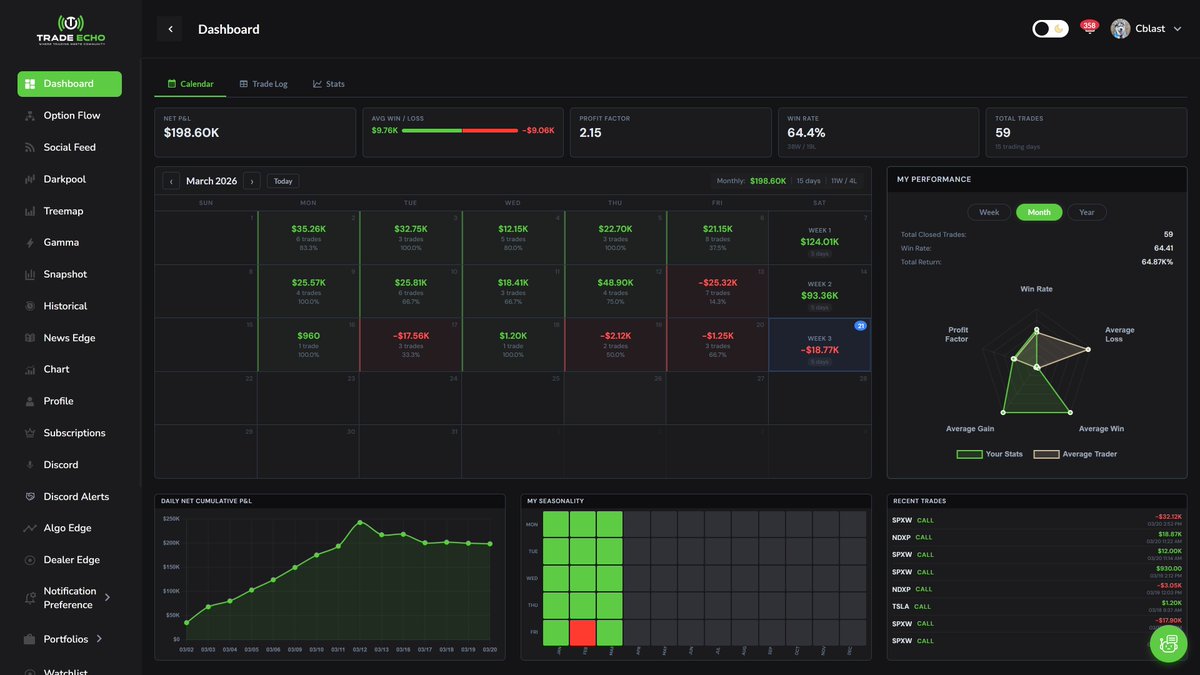Open Darkpool page from sidebar
The image size is (1200, 675).
click(x=65, y=180)
